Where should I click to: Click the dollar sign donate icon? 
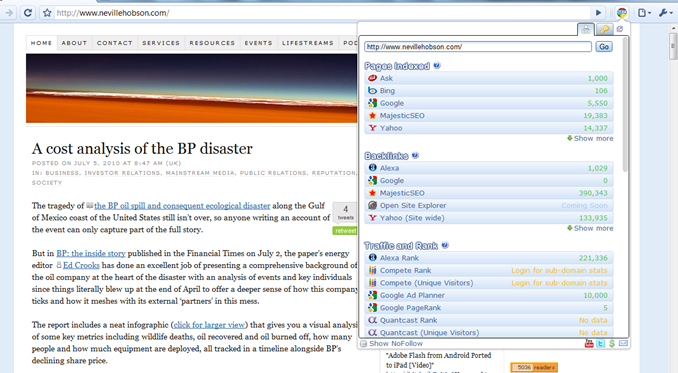click(x=611, y=344)
